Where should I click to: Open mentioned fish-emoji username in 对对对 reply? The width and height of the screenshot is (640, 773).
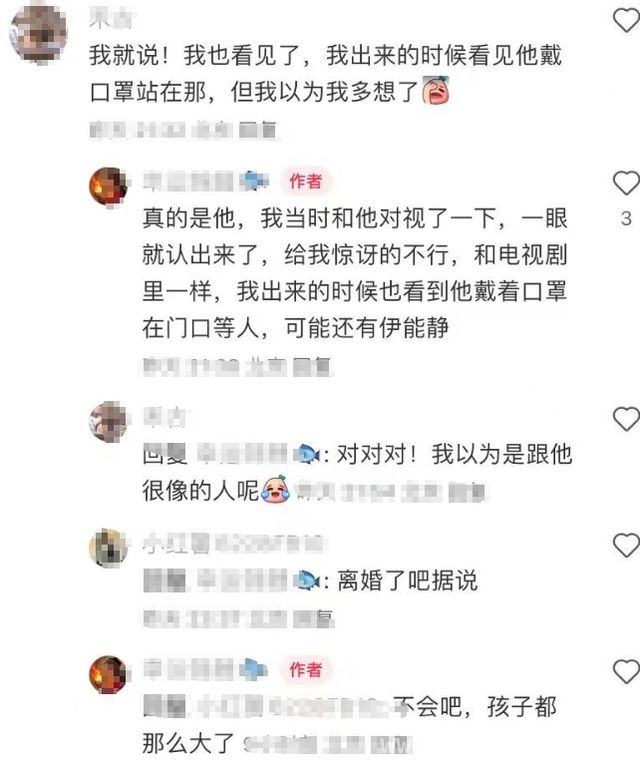[x=259, y=454]
